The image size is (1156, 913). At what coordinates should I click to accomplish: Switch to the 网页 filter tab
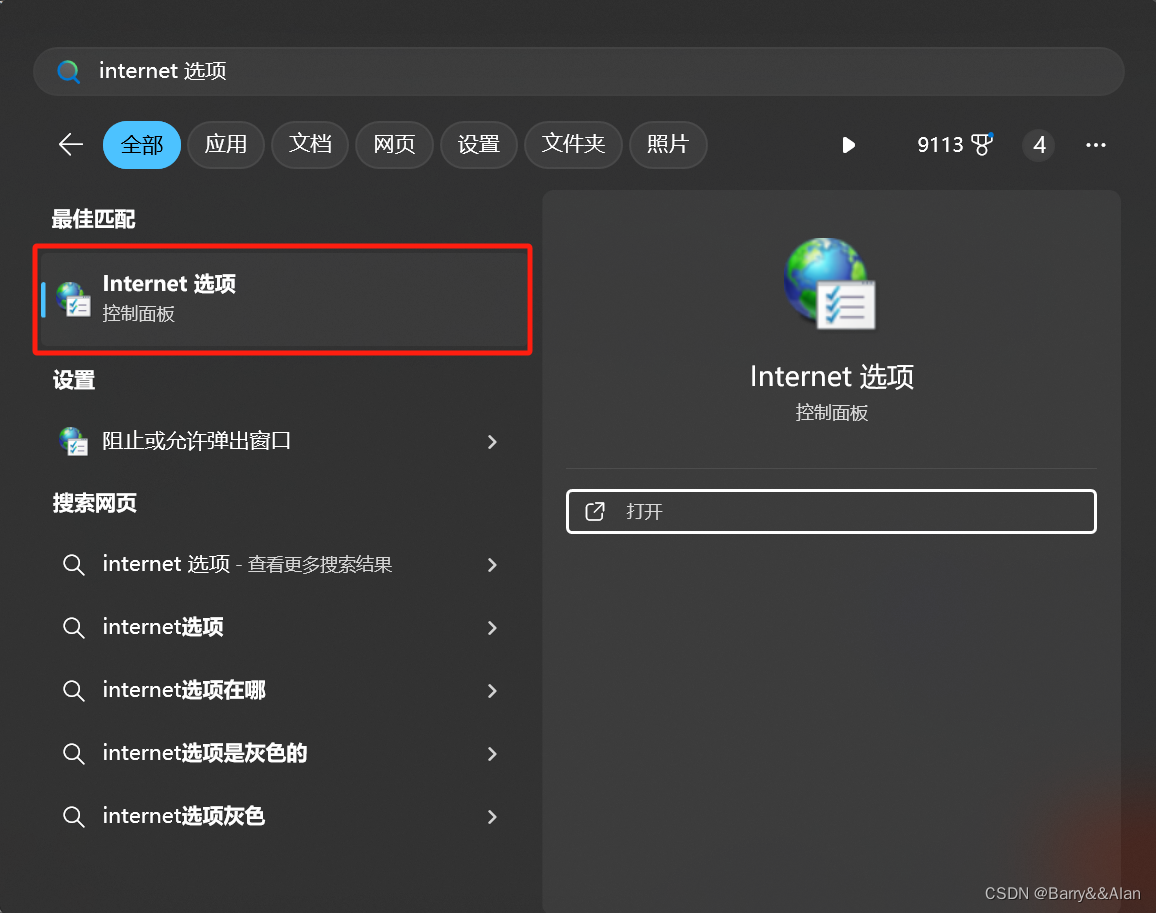[x=394, y=145]
